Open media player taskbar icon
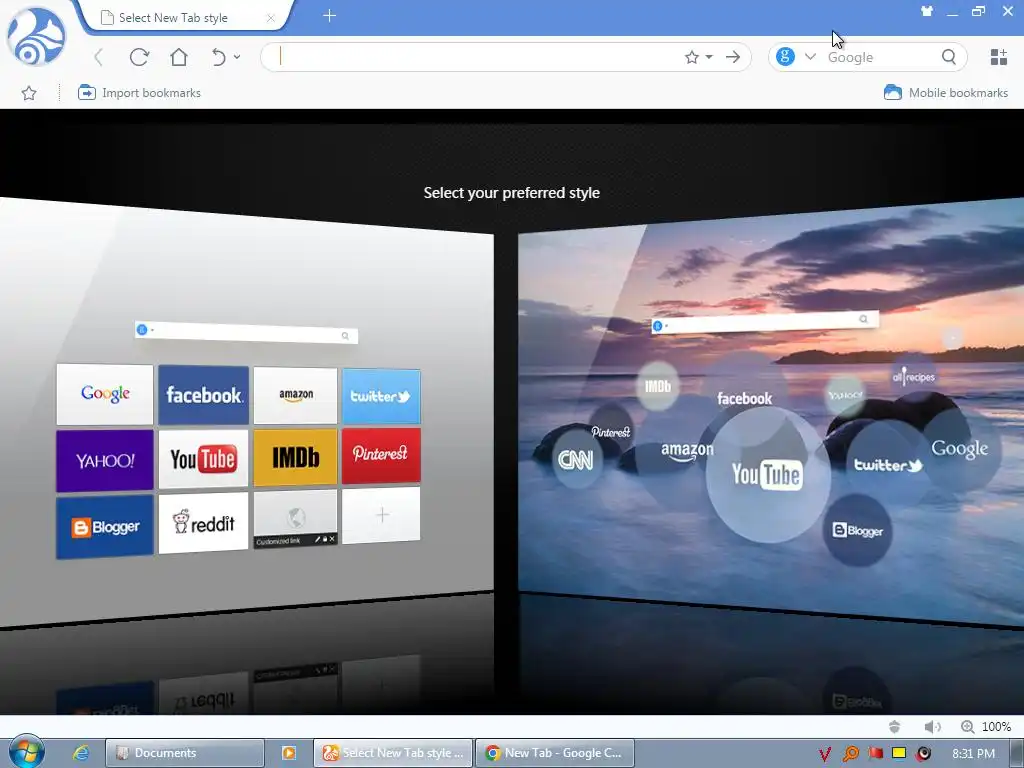The image size is (1024, 768). pos(289,753)
